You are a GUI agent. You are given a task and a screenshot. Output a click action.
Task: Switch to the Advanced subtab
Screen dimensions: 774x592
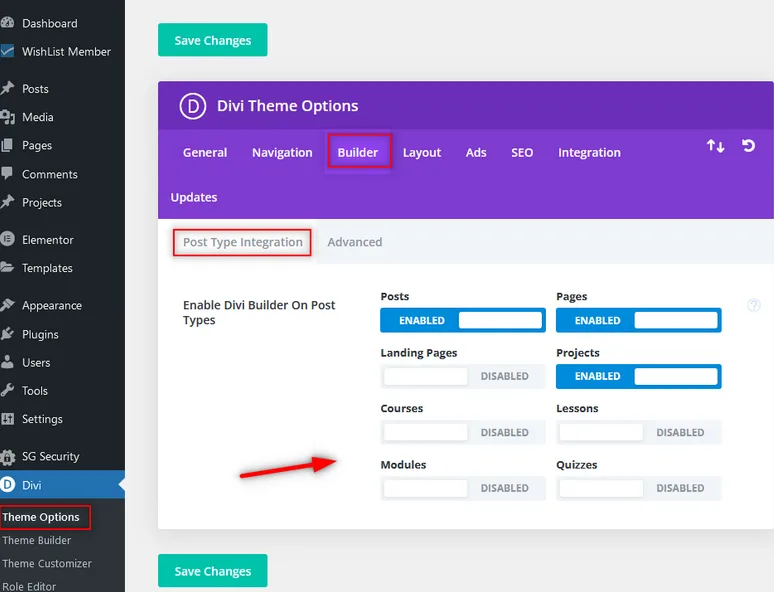[x=354, y=242]
